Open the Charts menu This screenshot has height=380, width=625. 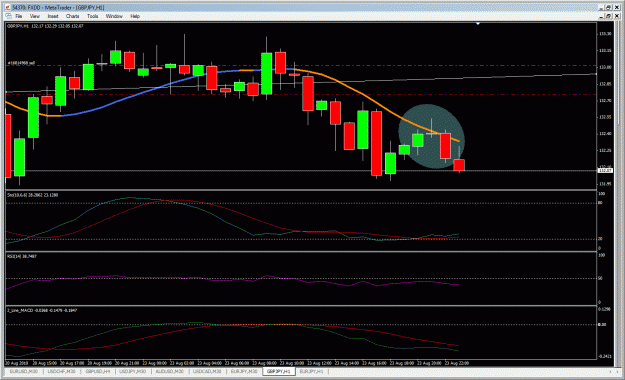coord(72,16)
